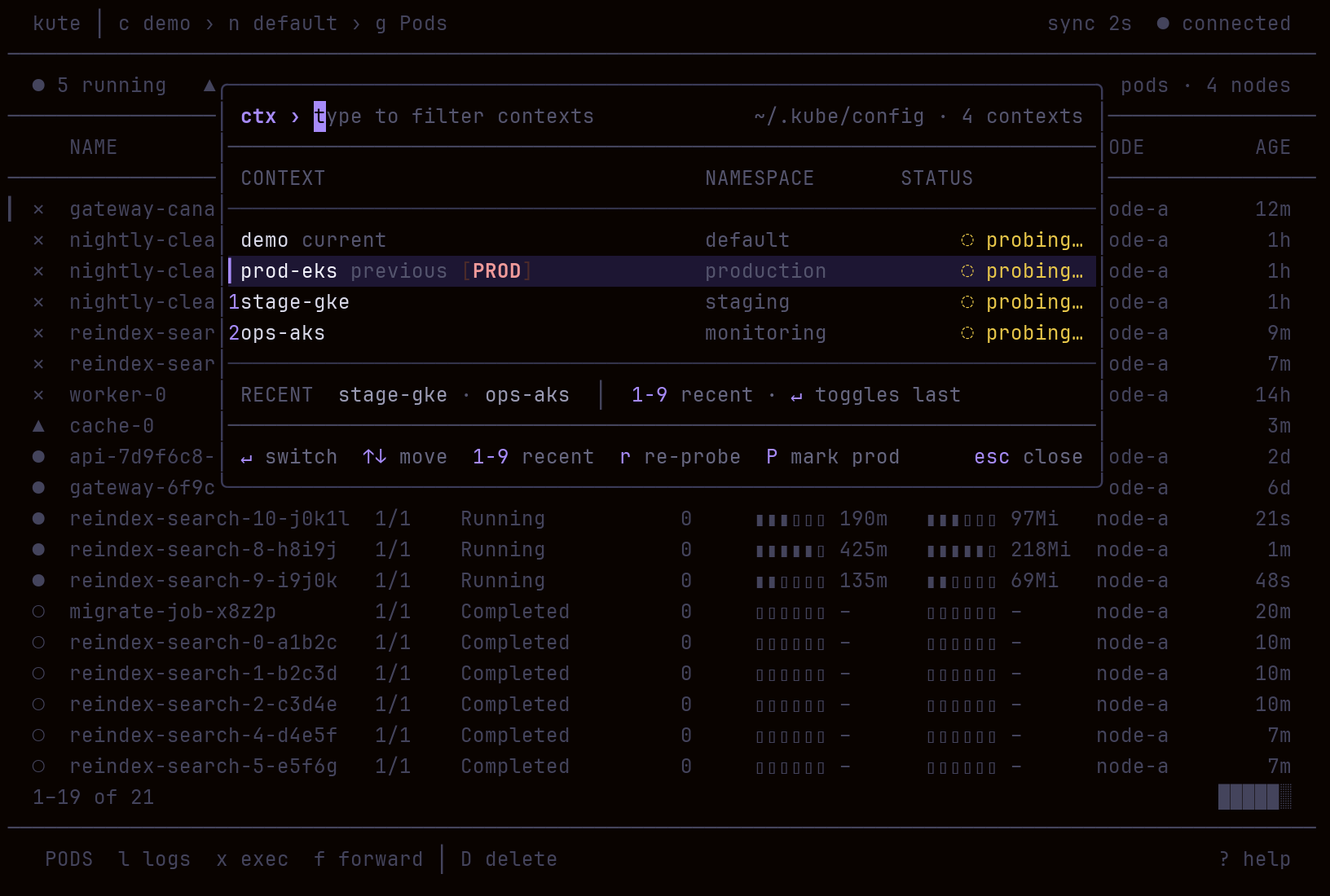Viewport: 1330px width, 896px height.
Task: Click the PROD badge on prod-eks
Action: click(x=496, y=271)
